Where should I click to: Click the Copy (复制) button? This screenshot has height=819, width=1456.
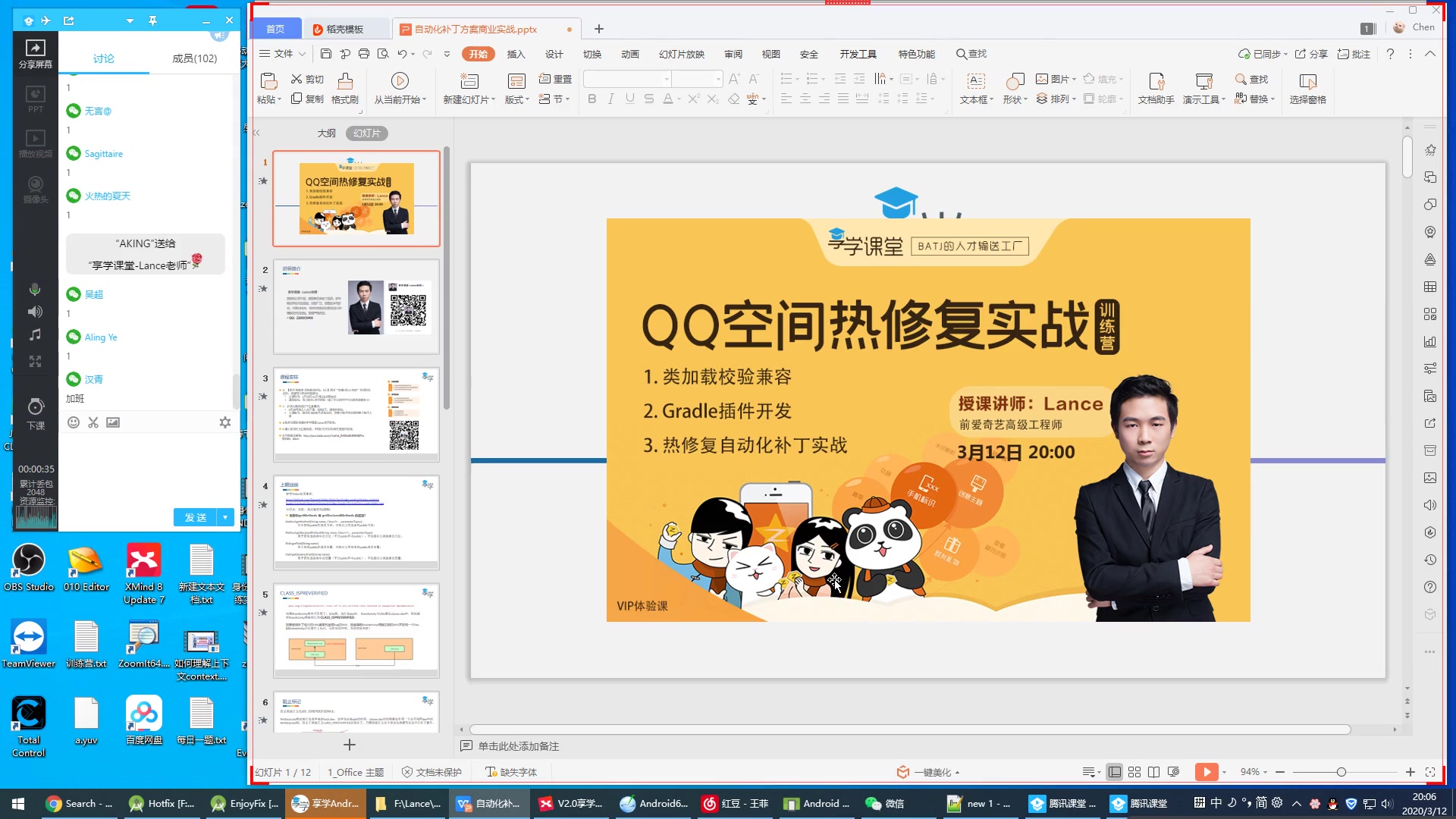click(307, 99)
